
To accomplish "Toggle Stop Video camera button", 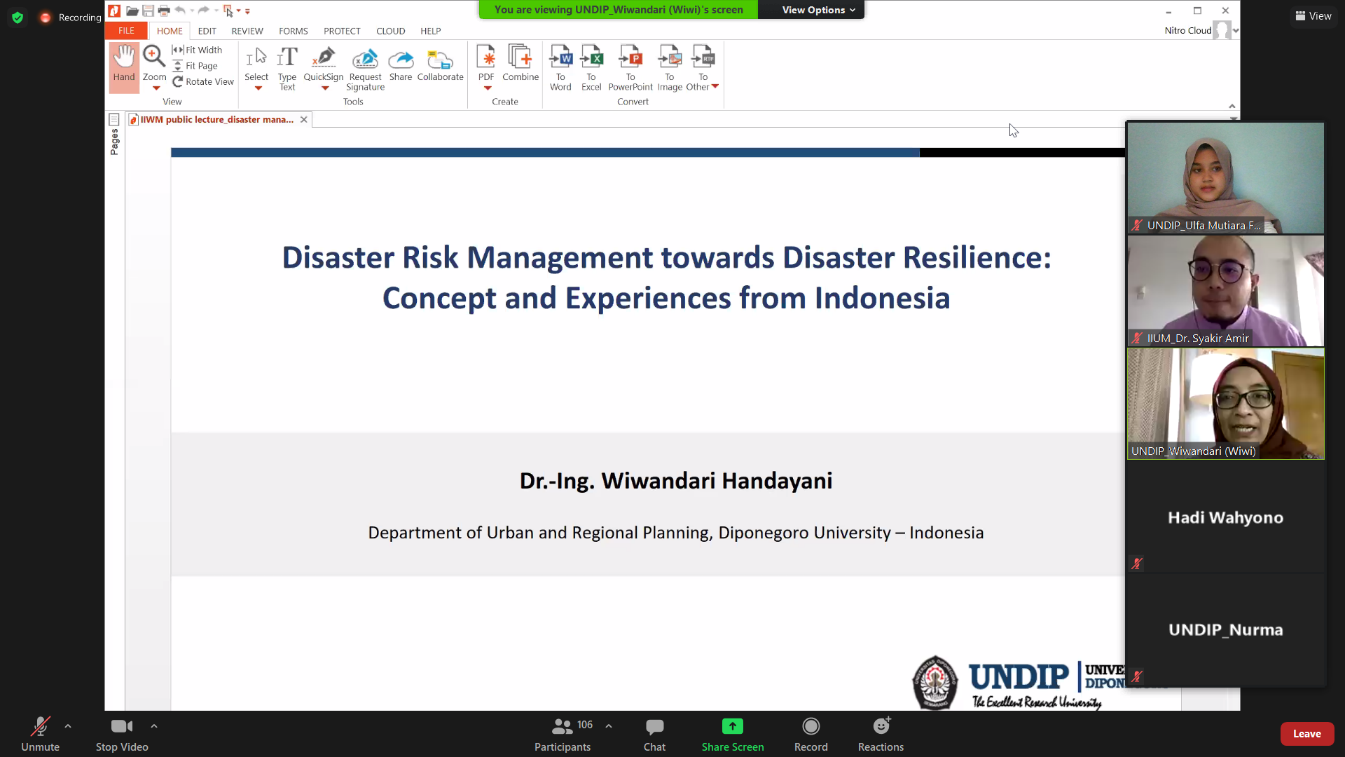I will pos(121,733).
